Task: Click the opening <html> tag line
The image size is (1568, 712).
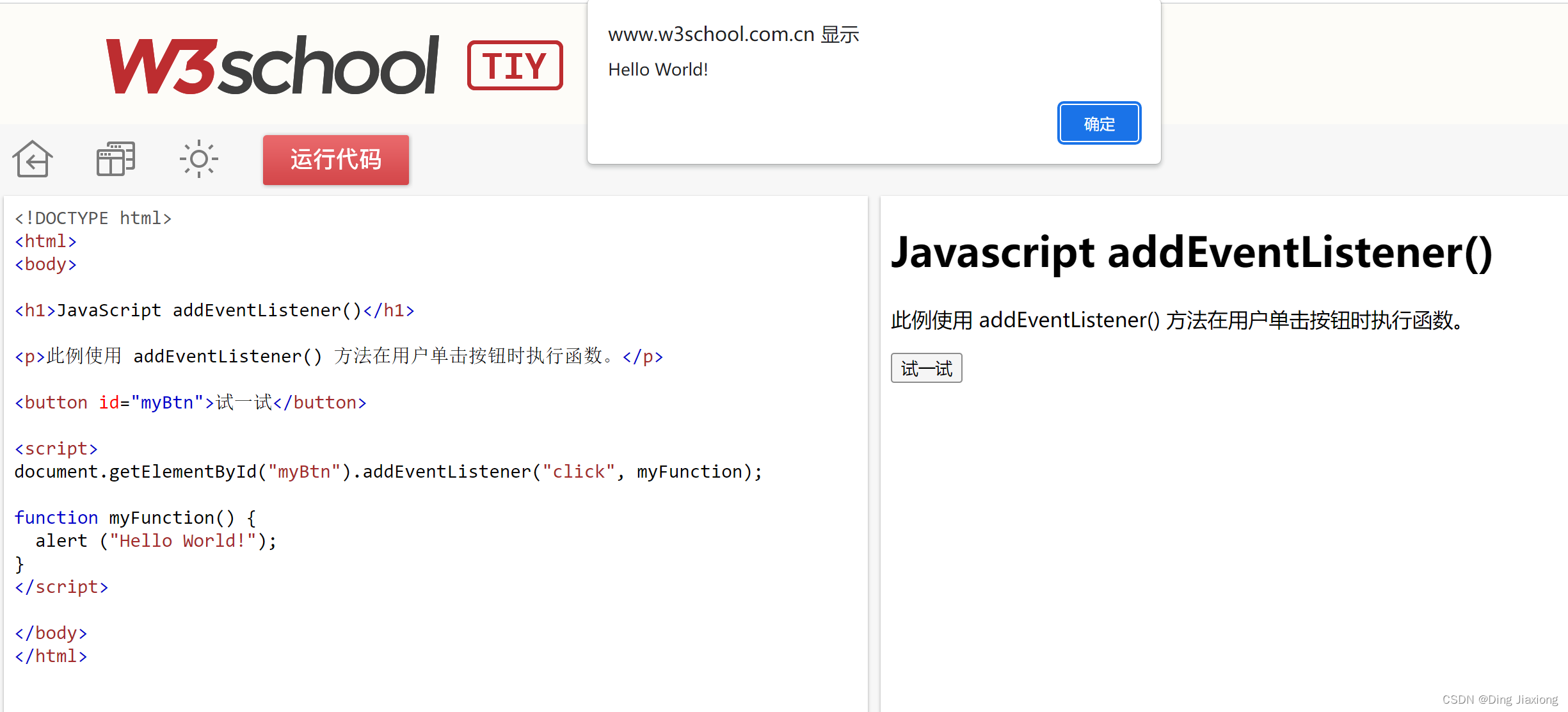Action: tap(45, 241)
